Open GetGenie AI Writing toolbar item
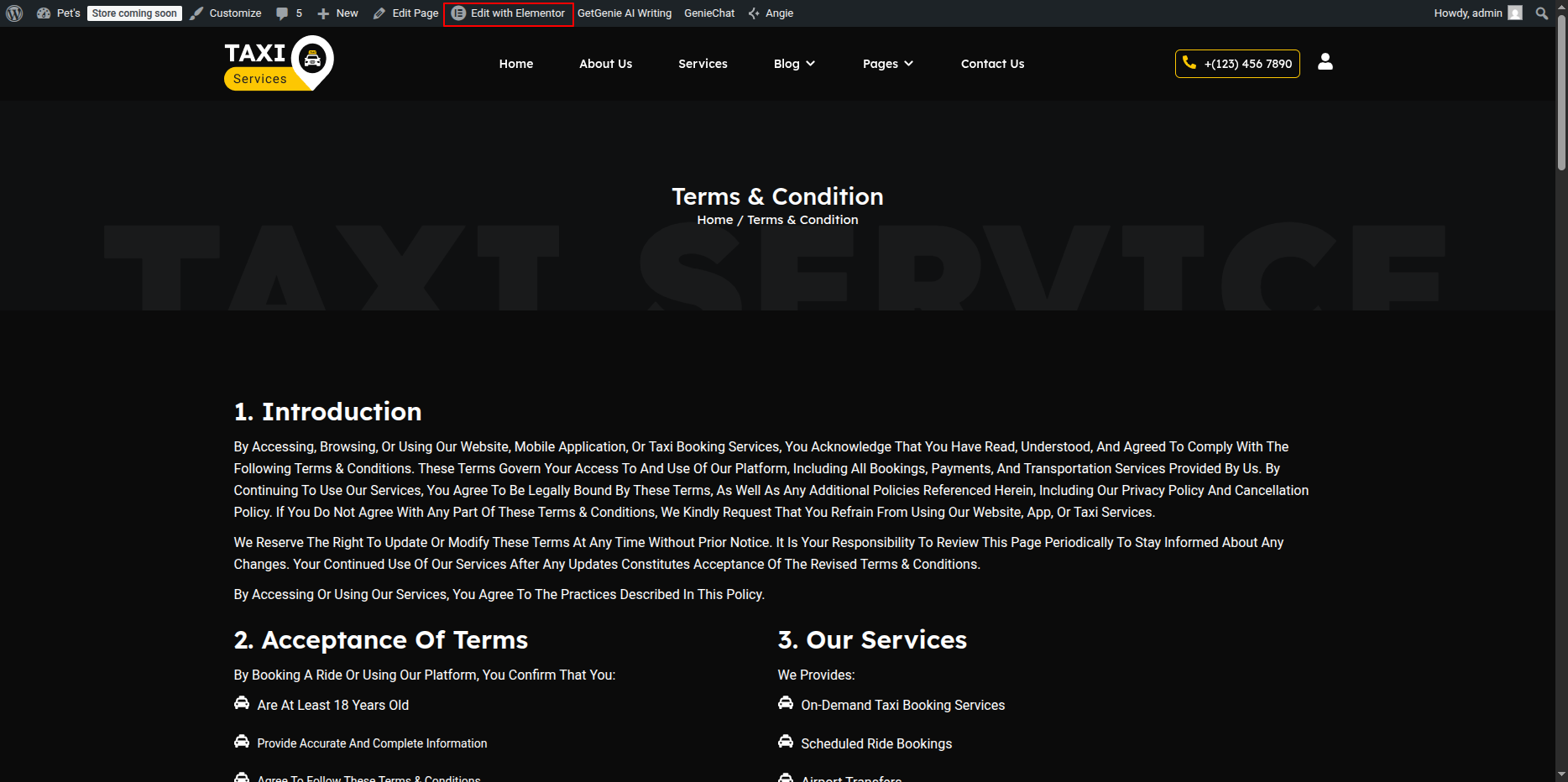 (625, 13)
